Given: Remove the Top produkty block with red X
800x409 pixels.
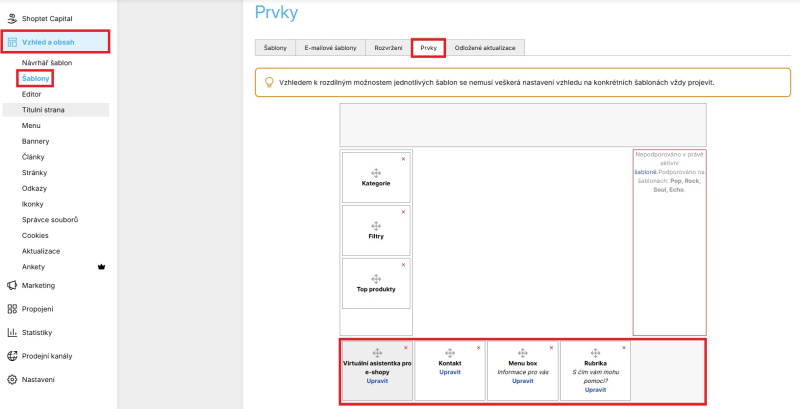Looking at the screenshot, I should (404, 265).
